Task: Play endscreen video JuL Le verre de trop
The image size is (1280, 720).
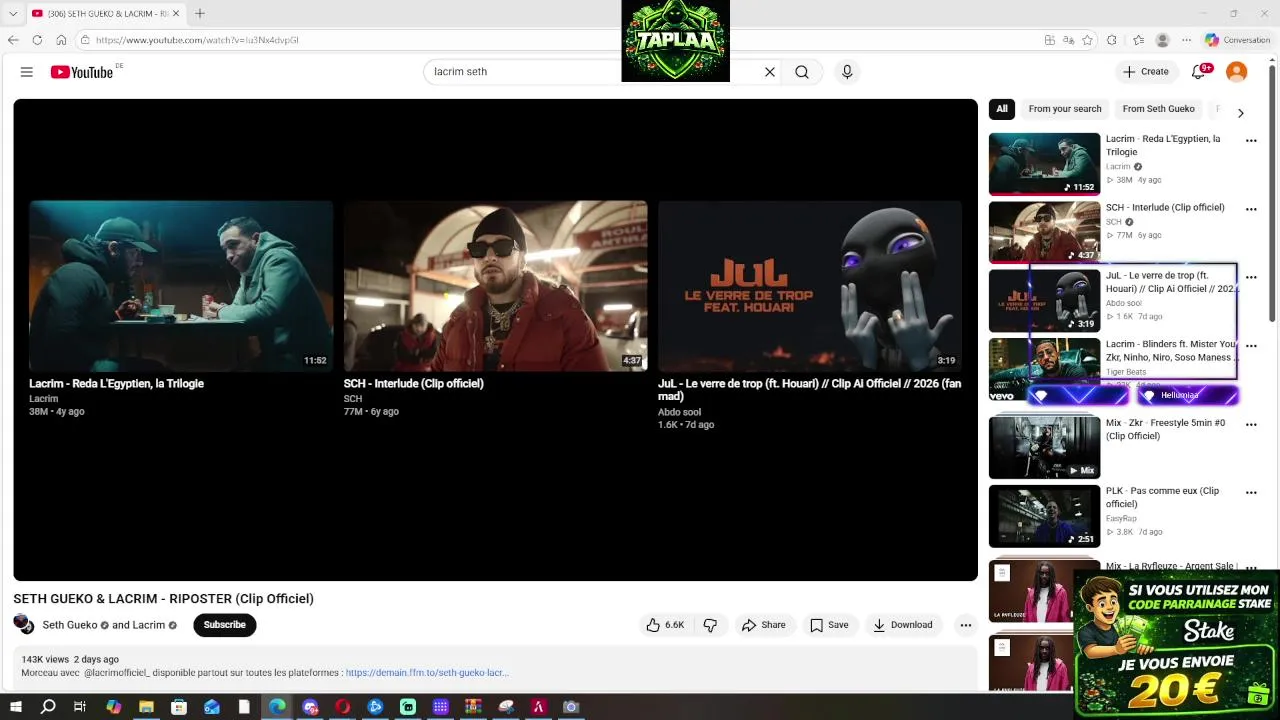Action: coord(810,286)
